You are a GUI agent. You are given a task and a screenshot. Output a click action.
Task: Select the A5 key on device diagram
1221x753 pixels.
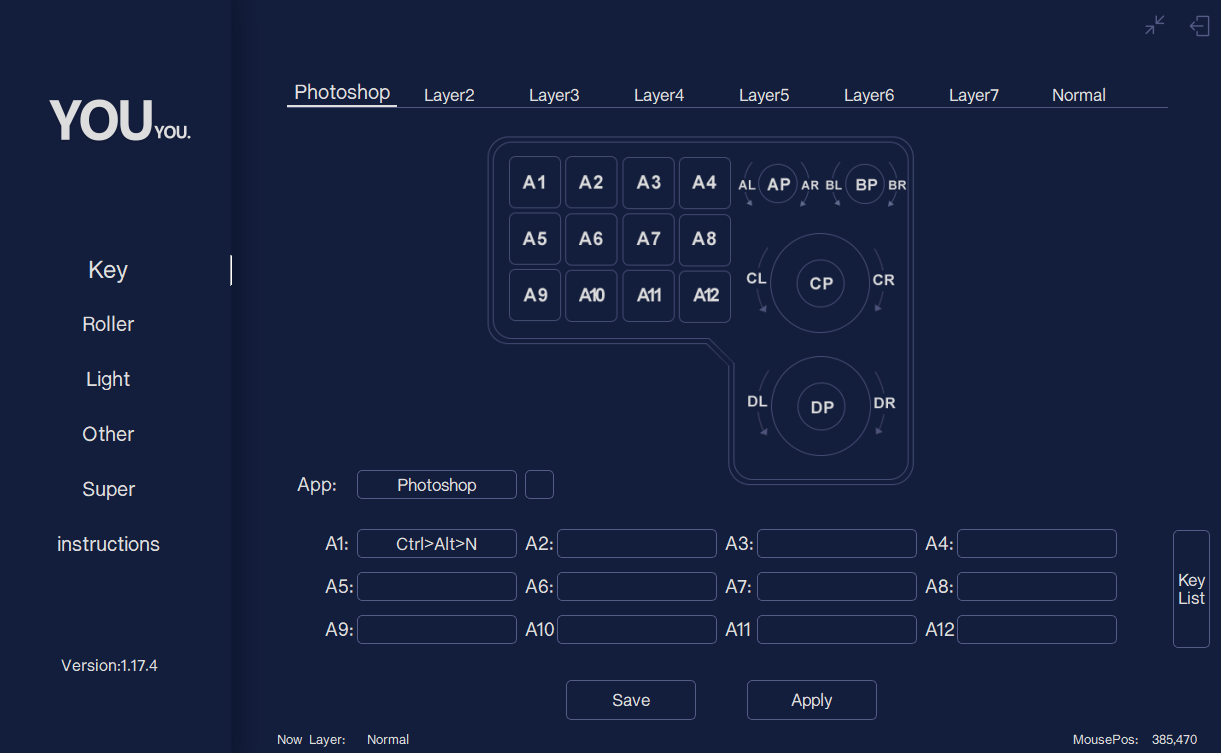pyautogui.click(x=535, y=239)
